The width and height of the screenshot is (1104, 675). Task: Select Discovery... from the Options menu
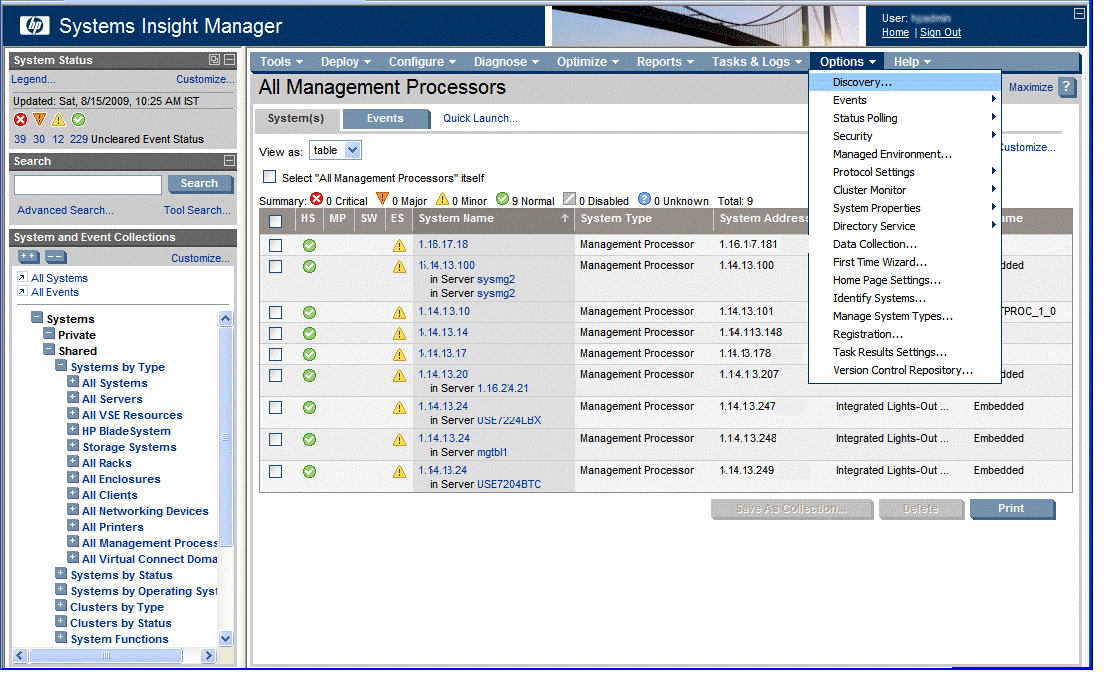[905, 82]
